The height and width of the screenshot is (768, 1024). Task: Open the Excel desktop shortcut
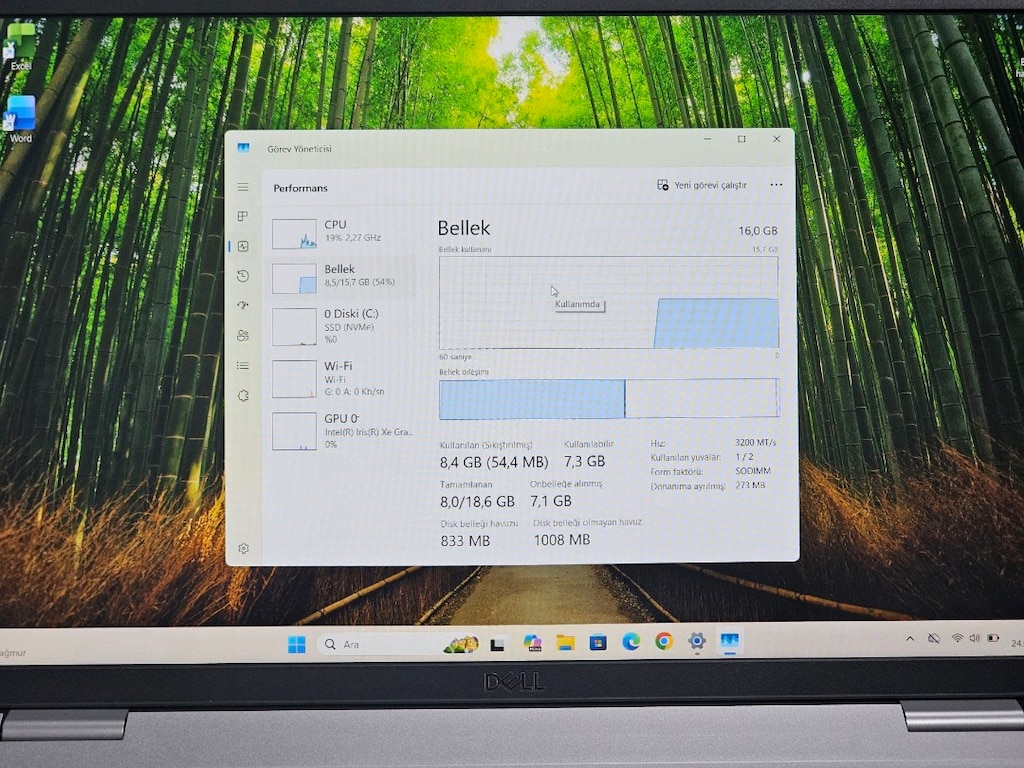(20, 46)
